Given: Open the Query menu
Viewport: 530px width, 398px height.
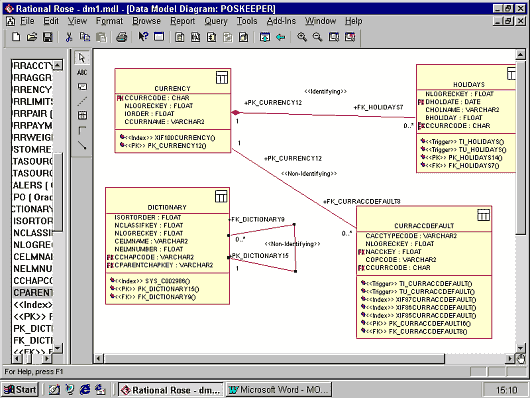Looking at the screenshot, I should click(216, 21).
